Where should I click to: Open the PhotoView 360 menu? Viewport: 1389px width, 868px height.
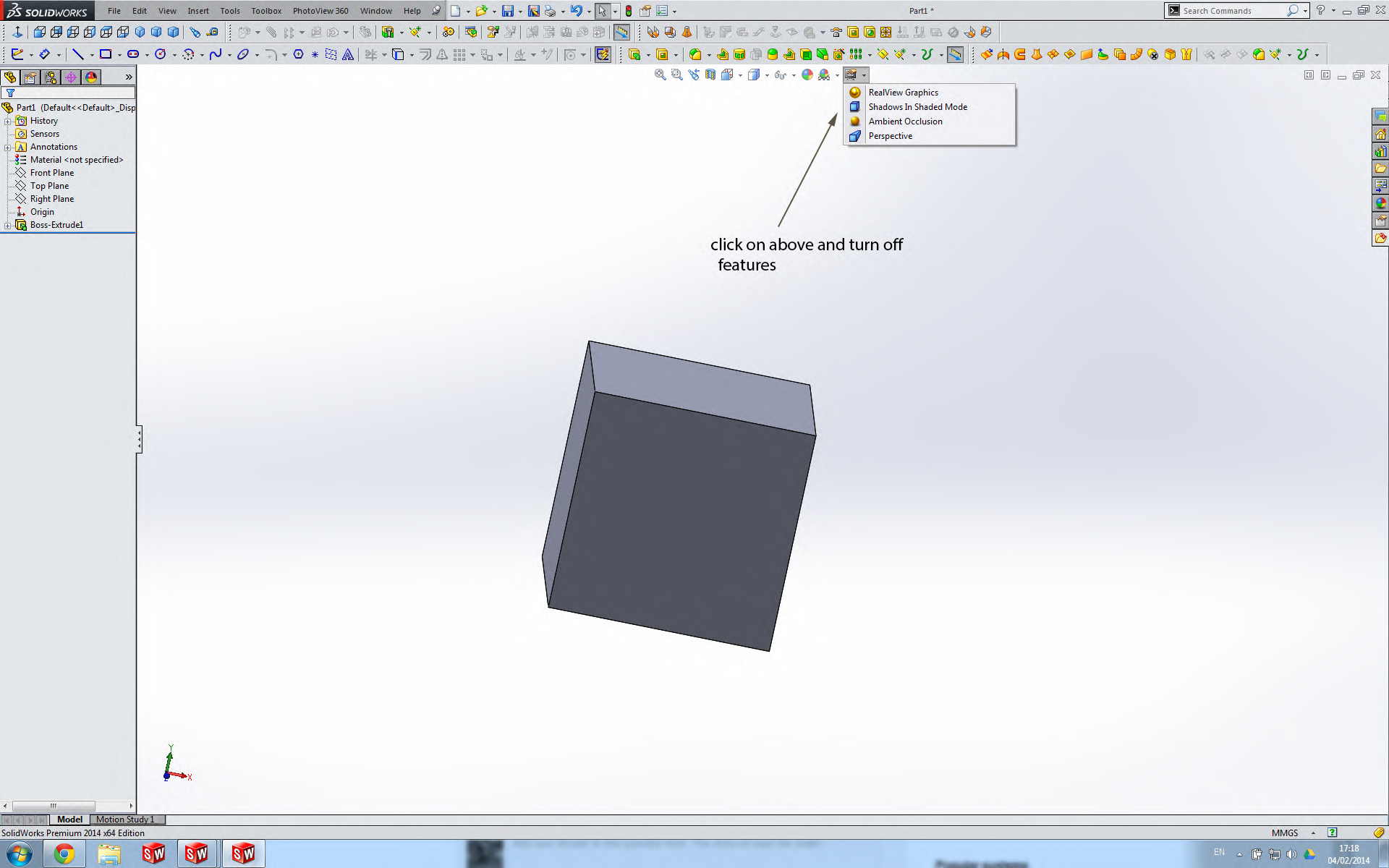[320, 11]
